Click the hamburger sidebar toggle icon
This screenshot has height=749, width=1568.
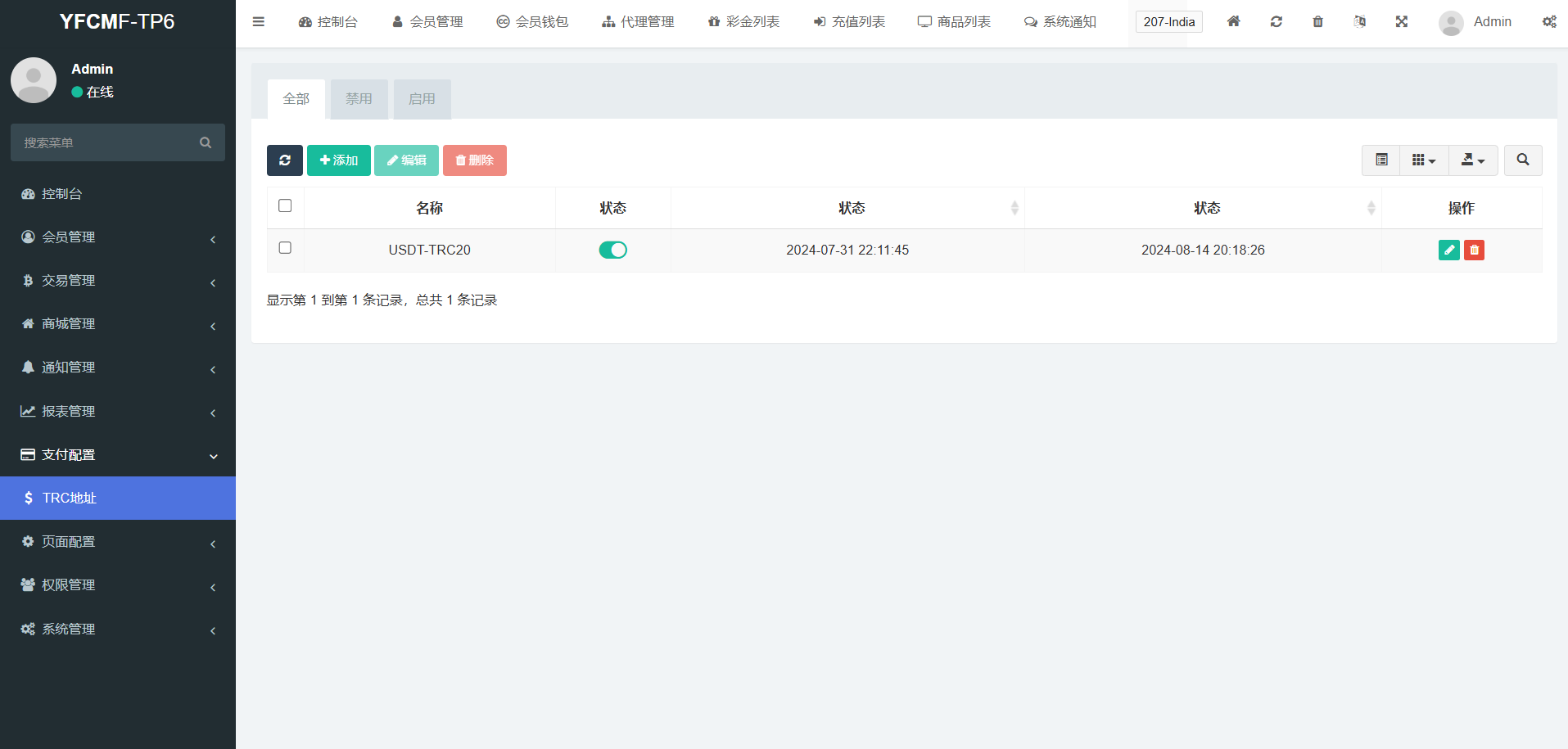click(259, 22)
